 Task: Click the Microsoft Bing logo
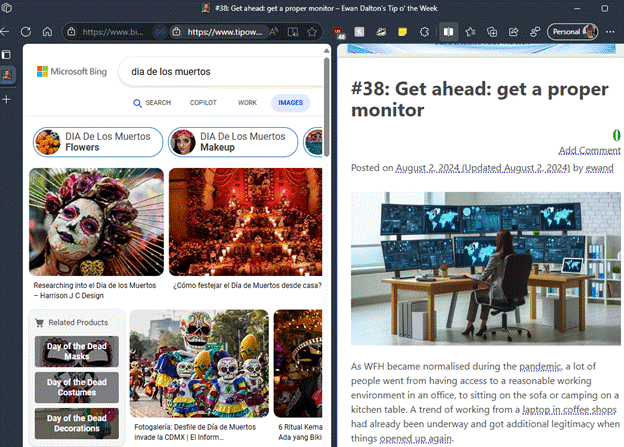click(72, 72)
